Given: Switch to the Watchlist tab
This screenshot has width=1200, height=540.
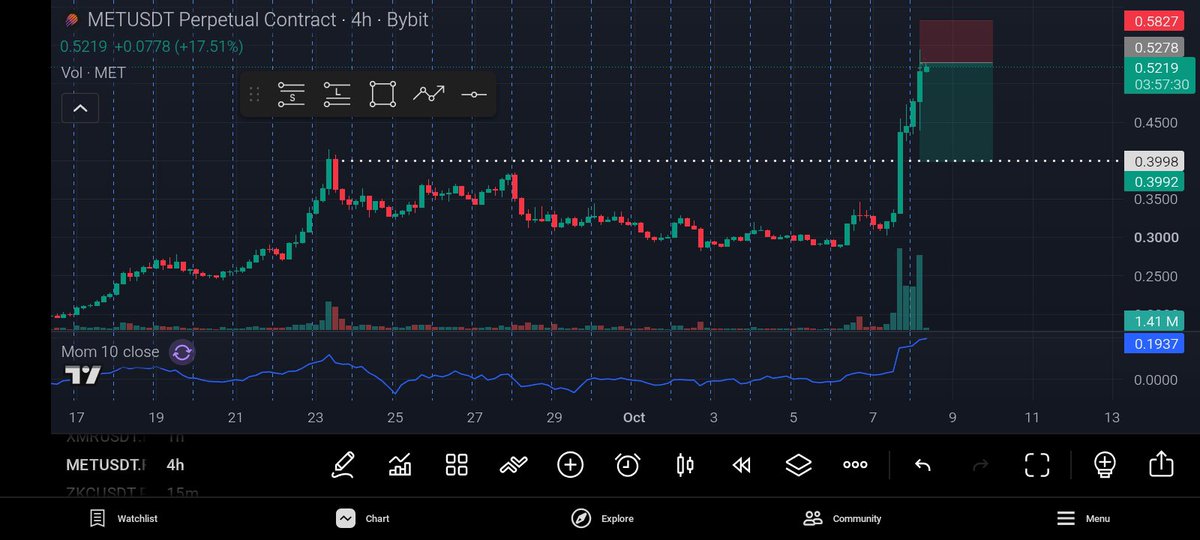Looking at the screenshot, I should [124, 518].
